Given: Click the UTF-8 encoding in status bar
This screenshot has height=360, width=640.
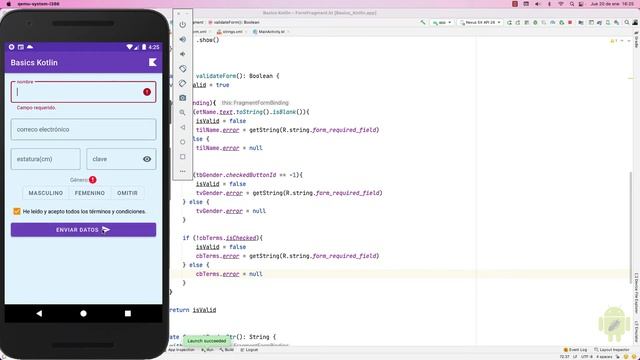Looking at the screenshot, I should coord(587,357).
